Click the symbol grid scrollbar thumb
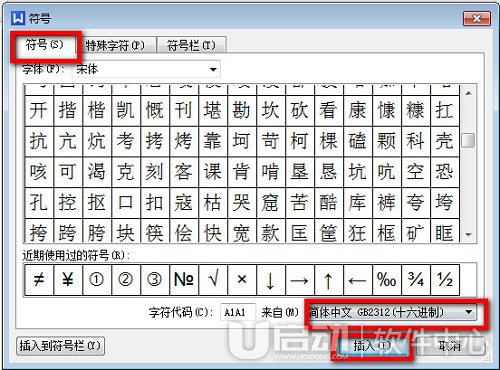The image size is (500, 370). click(x=468, y=140)
